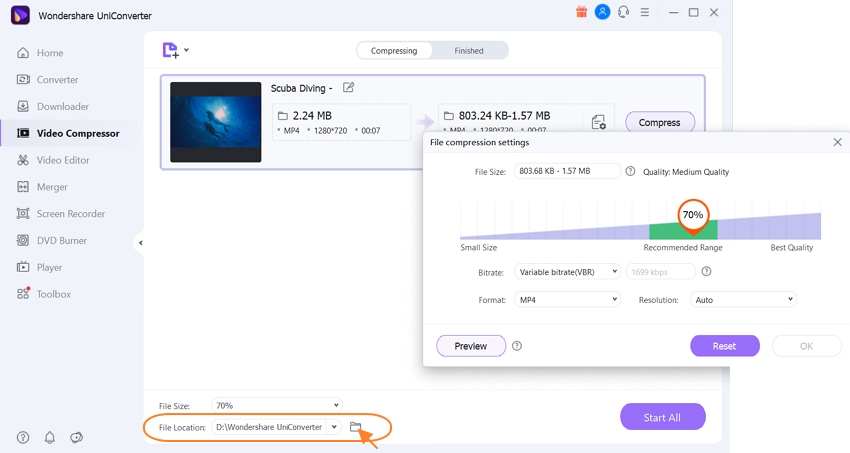
Task: Click the Best Quality end of slider
Action: pos(791,247)
